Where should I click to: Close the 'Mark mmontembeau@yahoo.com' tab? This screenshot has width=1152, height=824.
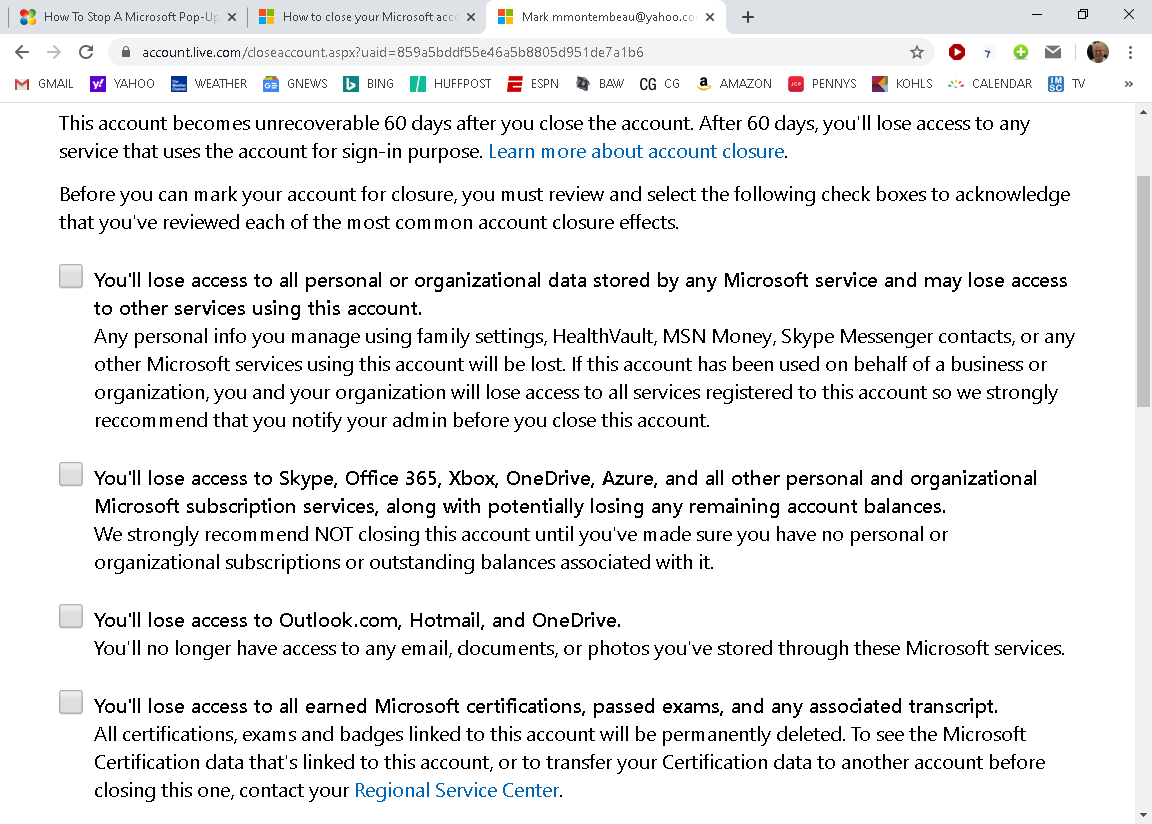tap(710, 17)
